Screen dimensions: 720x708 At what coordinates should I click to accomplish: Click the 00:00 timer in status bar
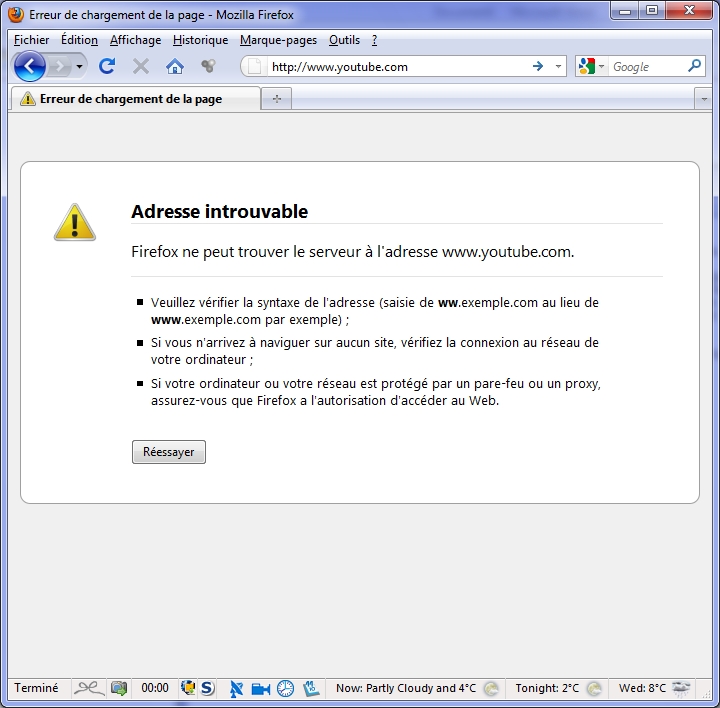tap(155, 688)
